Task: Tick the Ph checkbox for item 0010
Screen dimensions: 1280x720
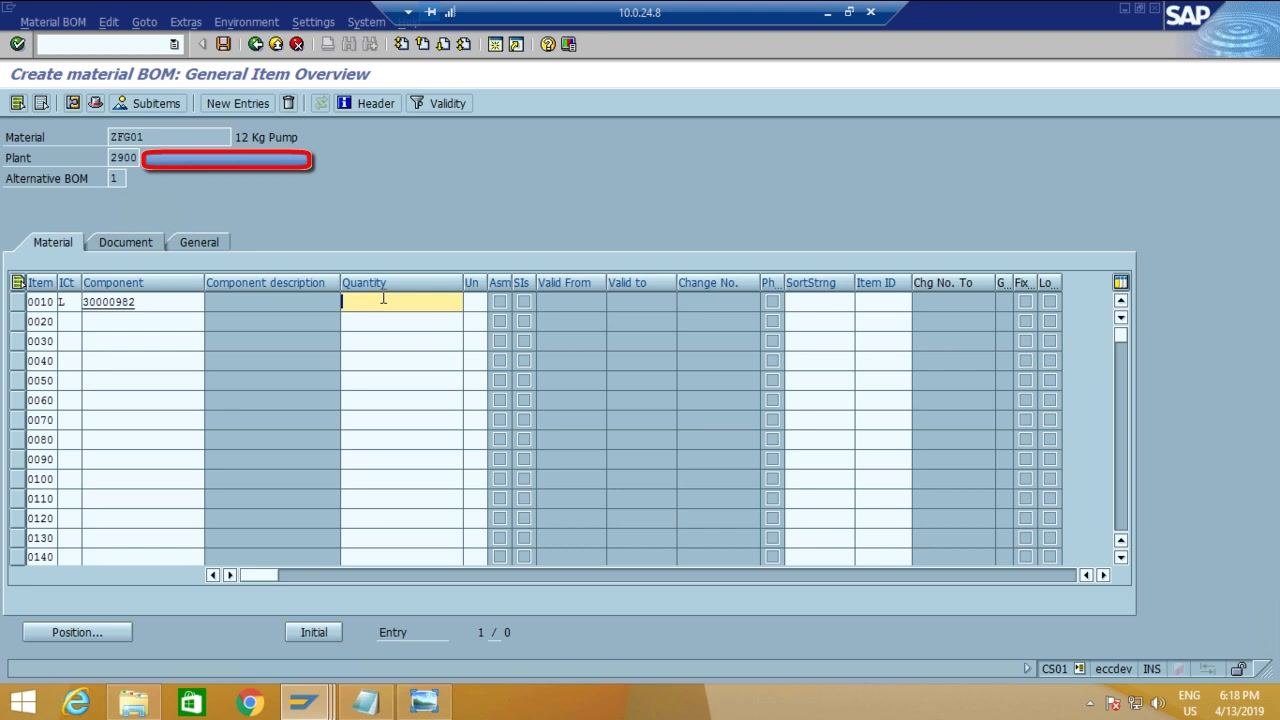Action: tap(772, 302)
